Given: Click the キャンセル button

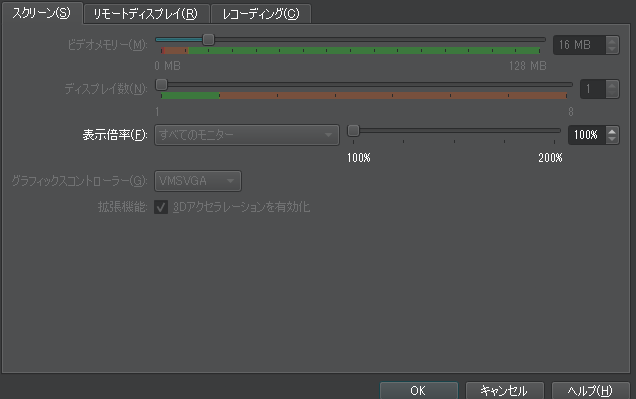Looking at the screenshot, I should coord(504,390).
